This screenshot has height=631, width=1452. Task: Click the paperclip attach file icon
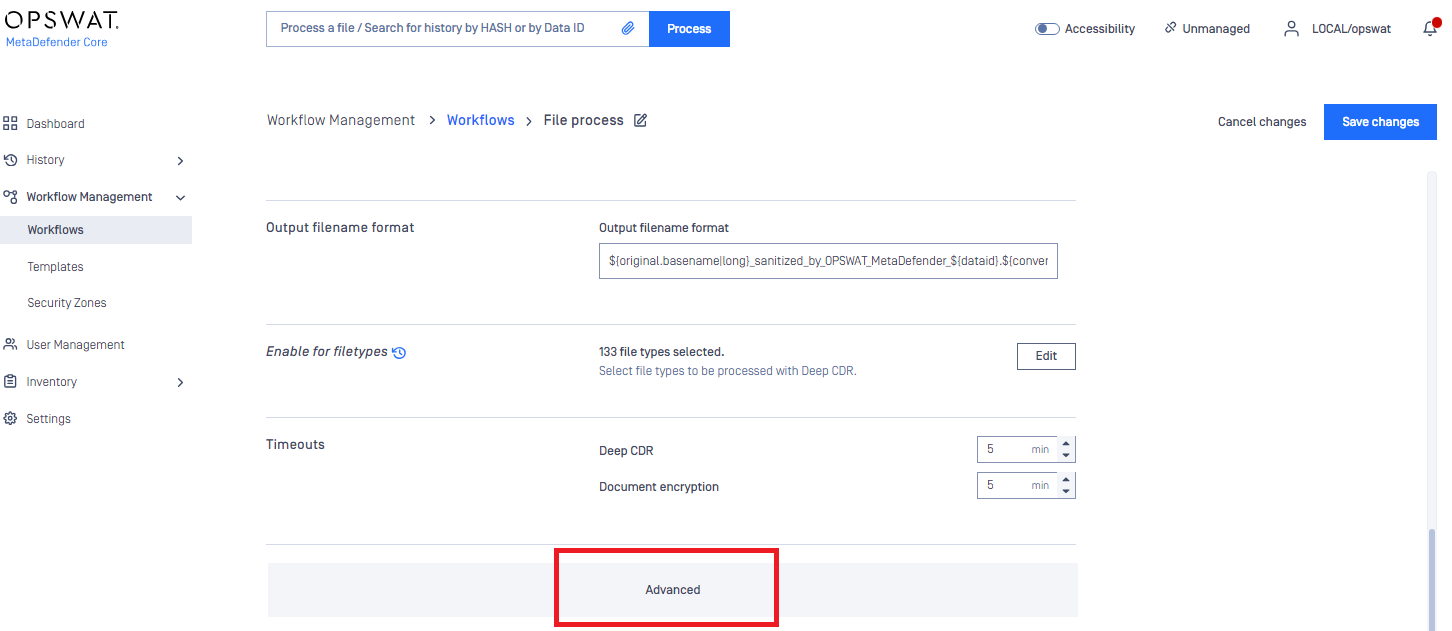coord(628,29)
